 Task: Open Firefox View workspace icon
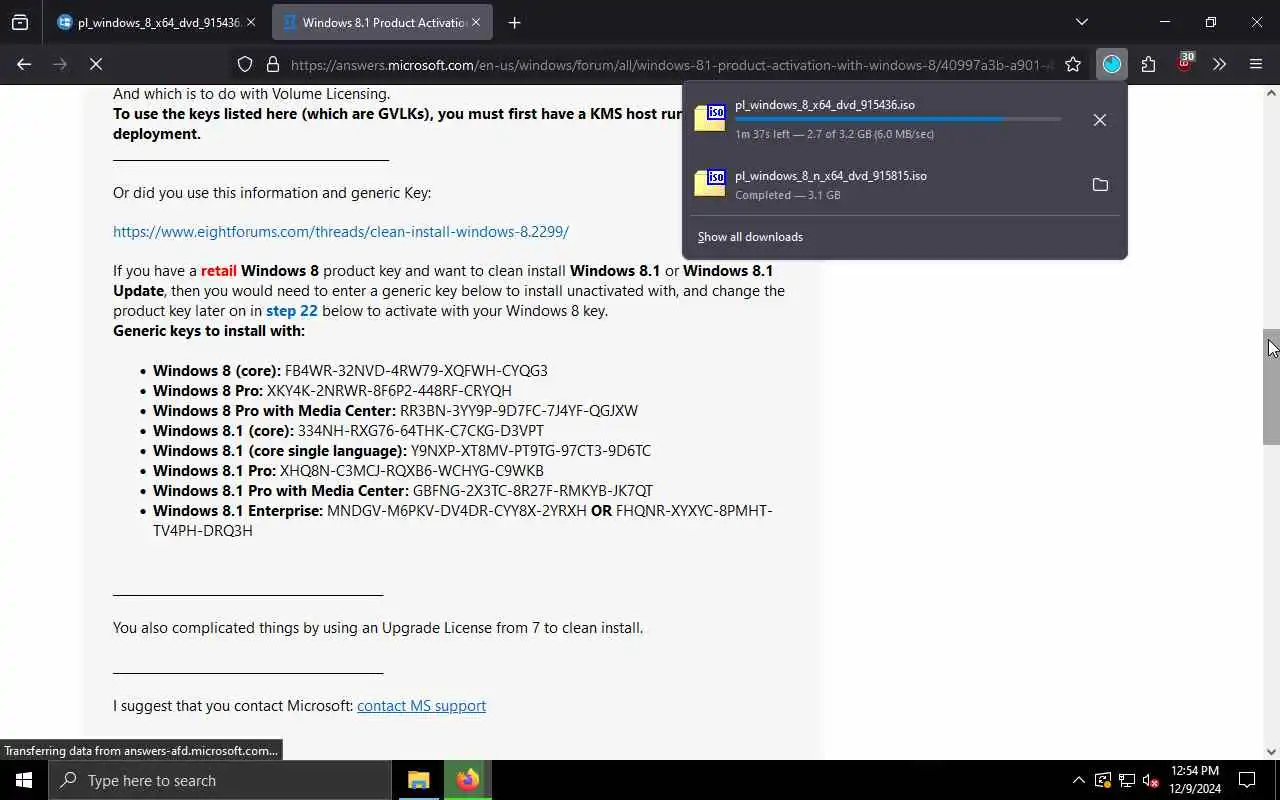pyautogui.click(x=20, y=22)
